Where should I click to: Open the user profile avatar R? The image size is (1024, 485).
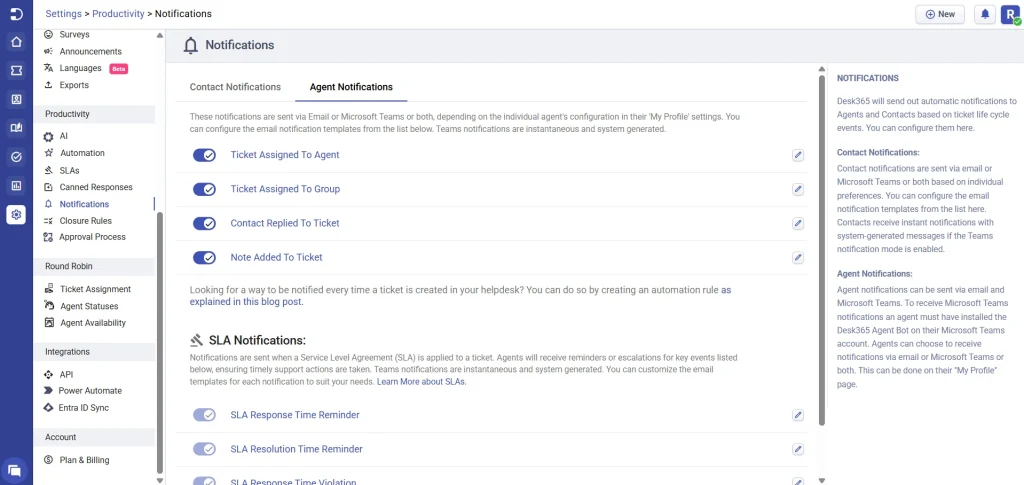[x=1010, y=14]
